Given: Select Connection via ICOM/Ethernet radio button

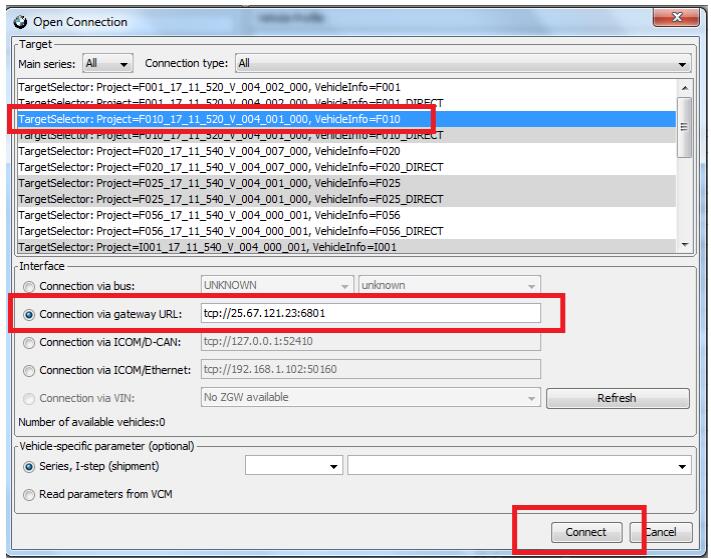Looking at the screenshot, I should (29, 371).
